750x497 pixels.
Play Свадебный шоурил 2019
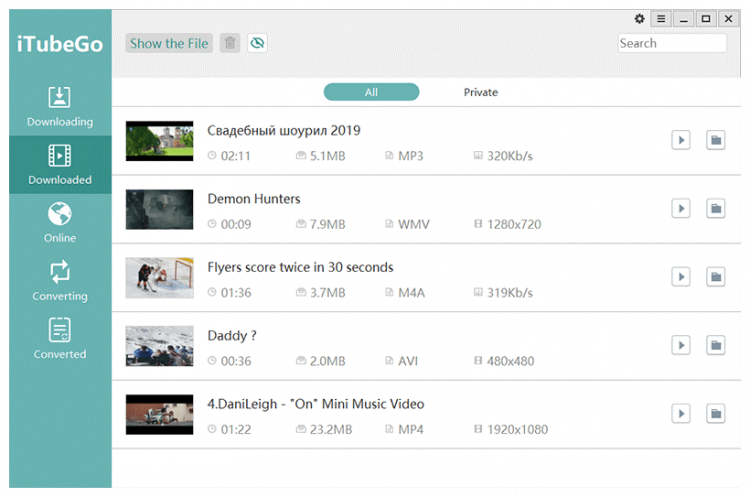pyautogui.click(x=681, y=140)
